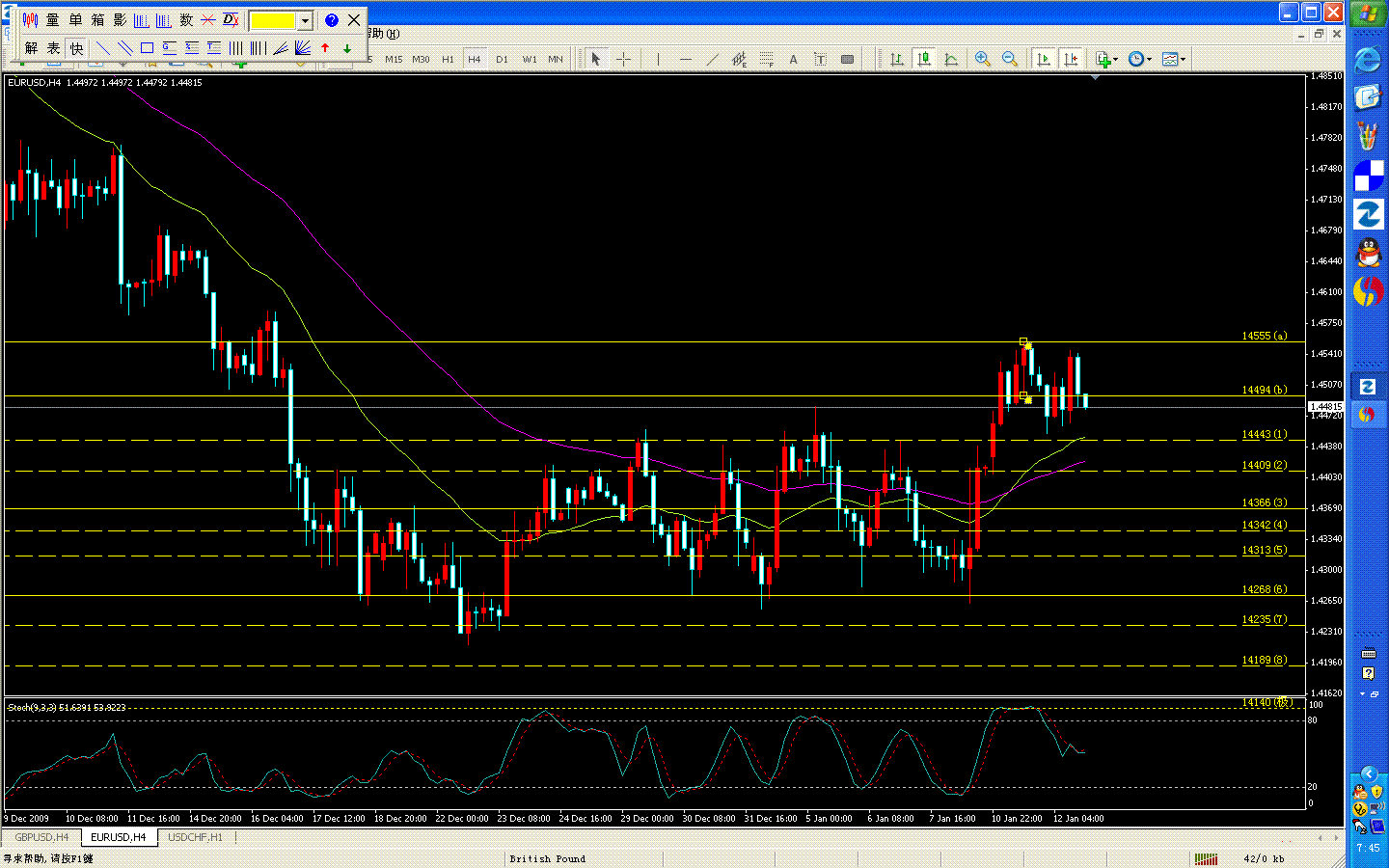The width and height of the screenshot is (1389, 868).
Task: Open the yellow color dropdown arrow
Action: [x=305, y=20]
